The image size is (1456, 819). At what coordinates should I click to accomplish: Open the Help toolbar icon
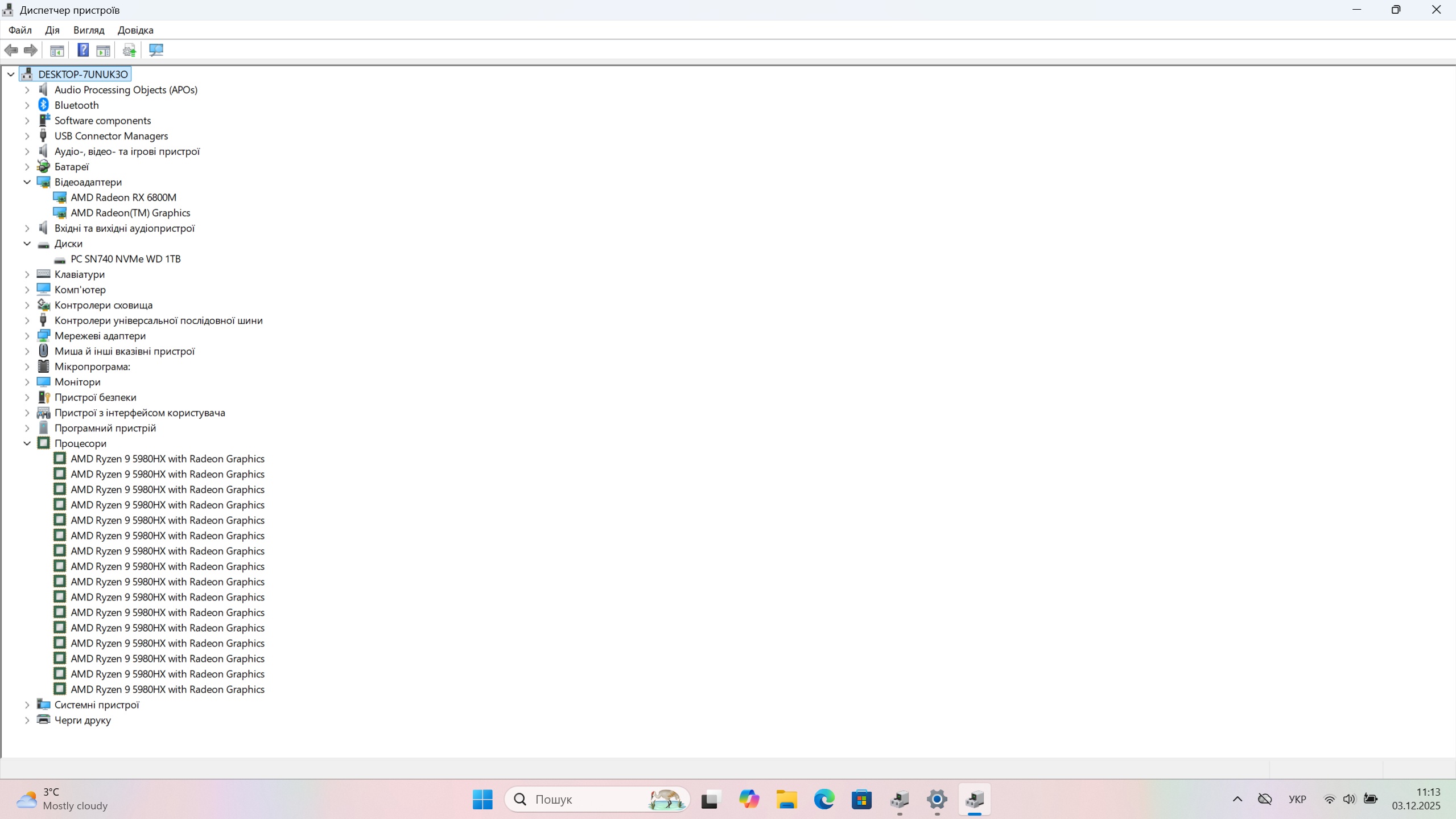click(83, 50)
